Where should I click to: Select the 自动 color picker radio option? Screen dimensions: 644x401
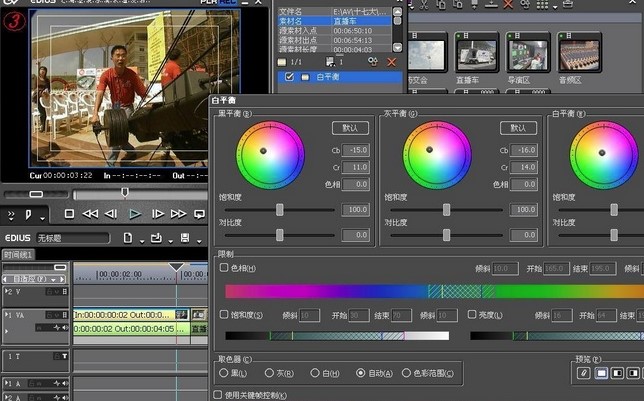pos(361,373)
